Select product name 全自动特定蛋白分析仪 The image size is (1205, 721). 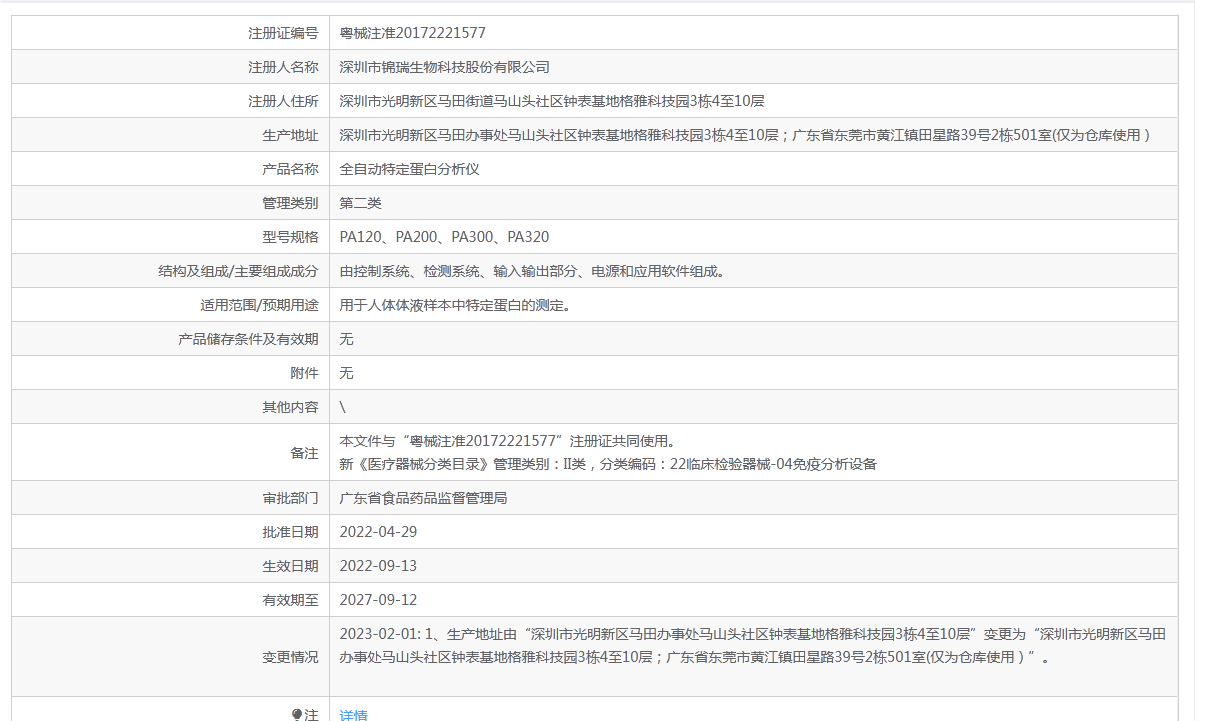coord(410,169)
